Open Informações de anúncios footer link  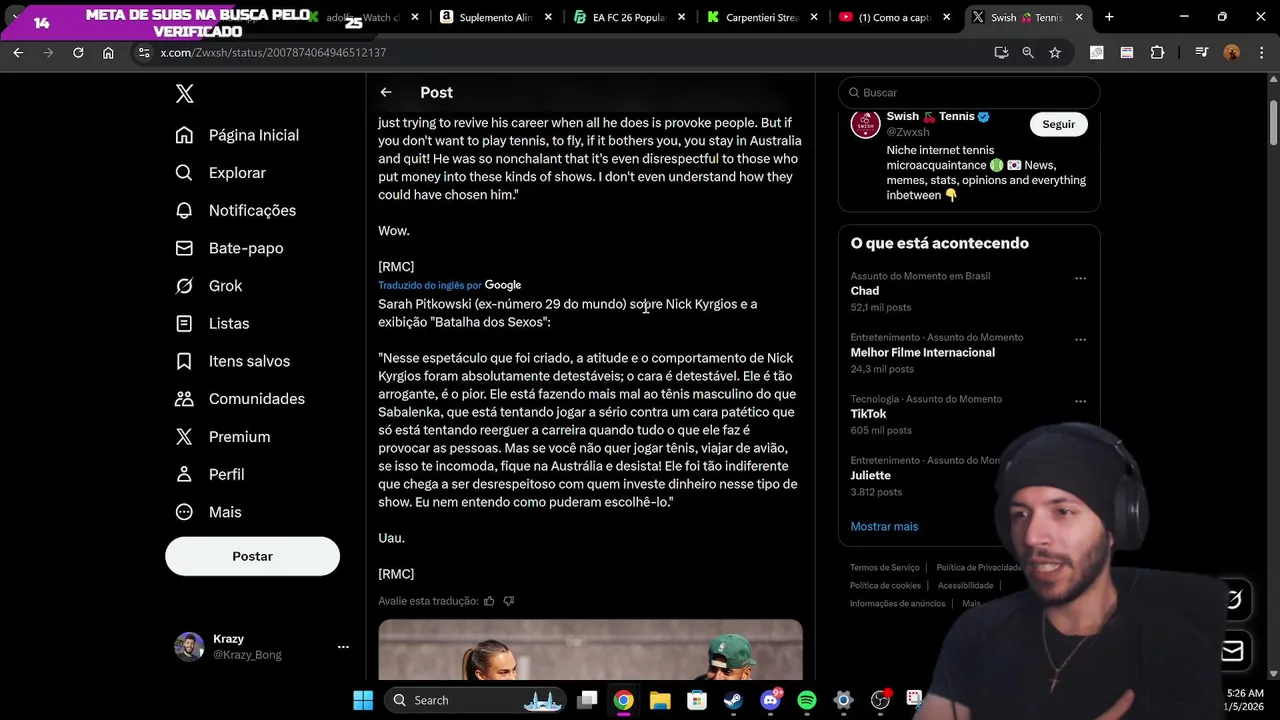point(897,603)
